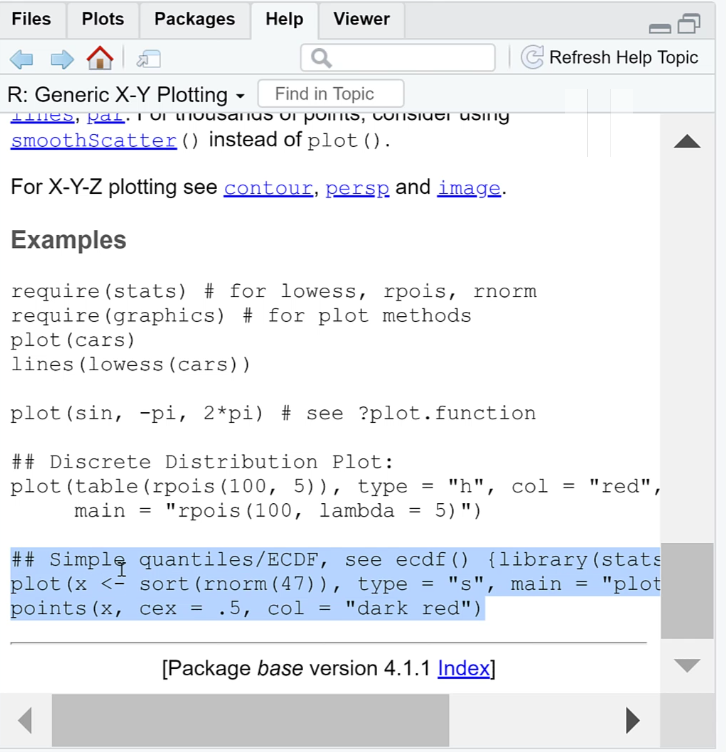Minimize the Help pane
The height and width of the screenshot is (752, 726).
[660, 28]
